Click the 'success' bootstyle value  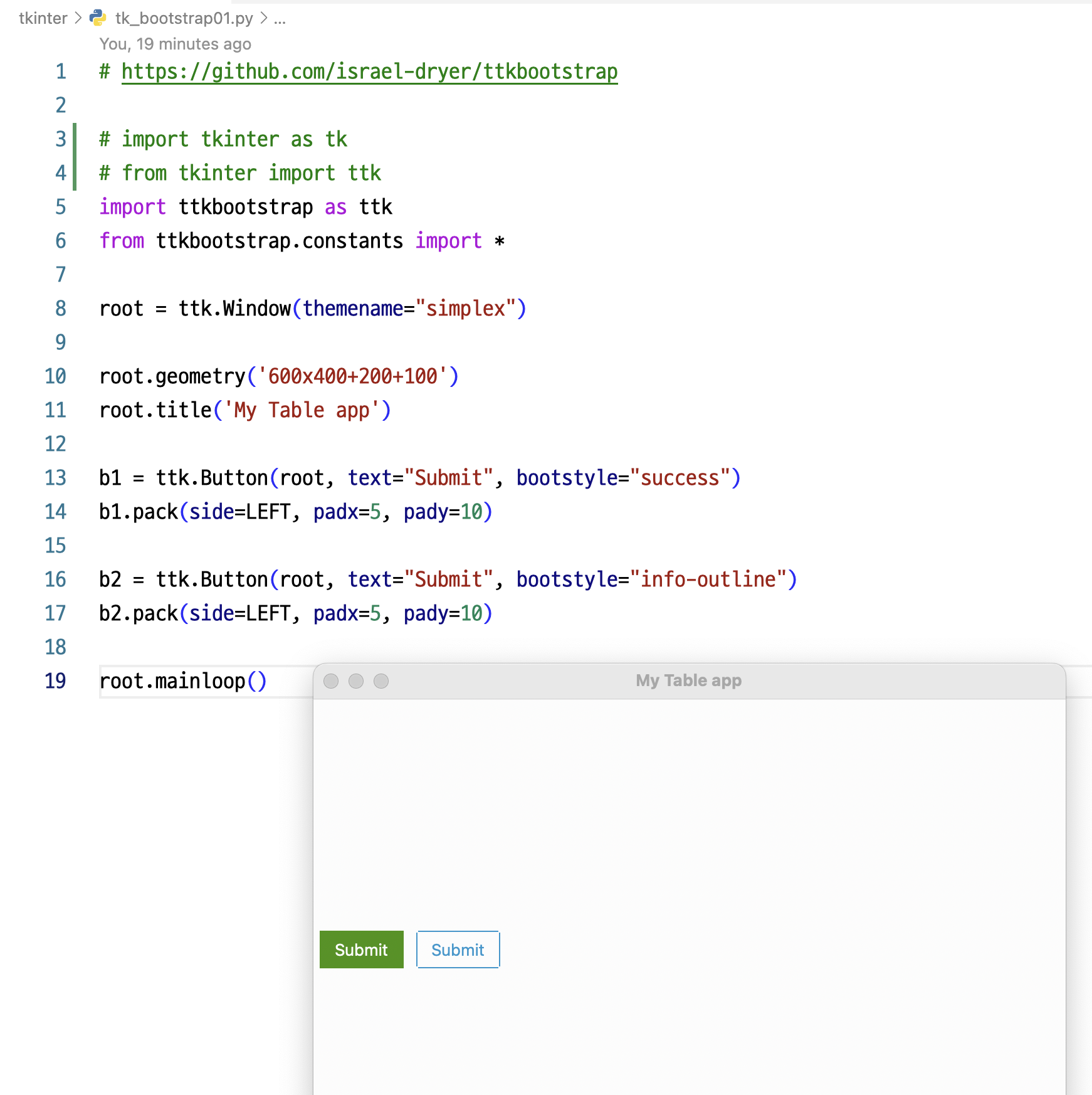click(x=680, y=477)
